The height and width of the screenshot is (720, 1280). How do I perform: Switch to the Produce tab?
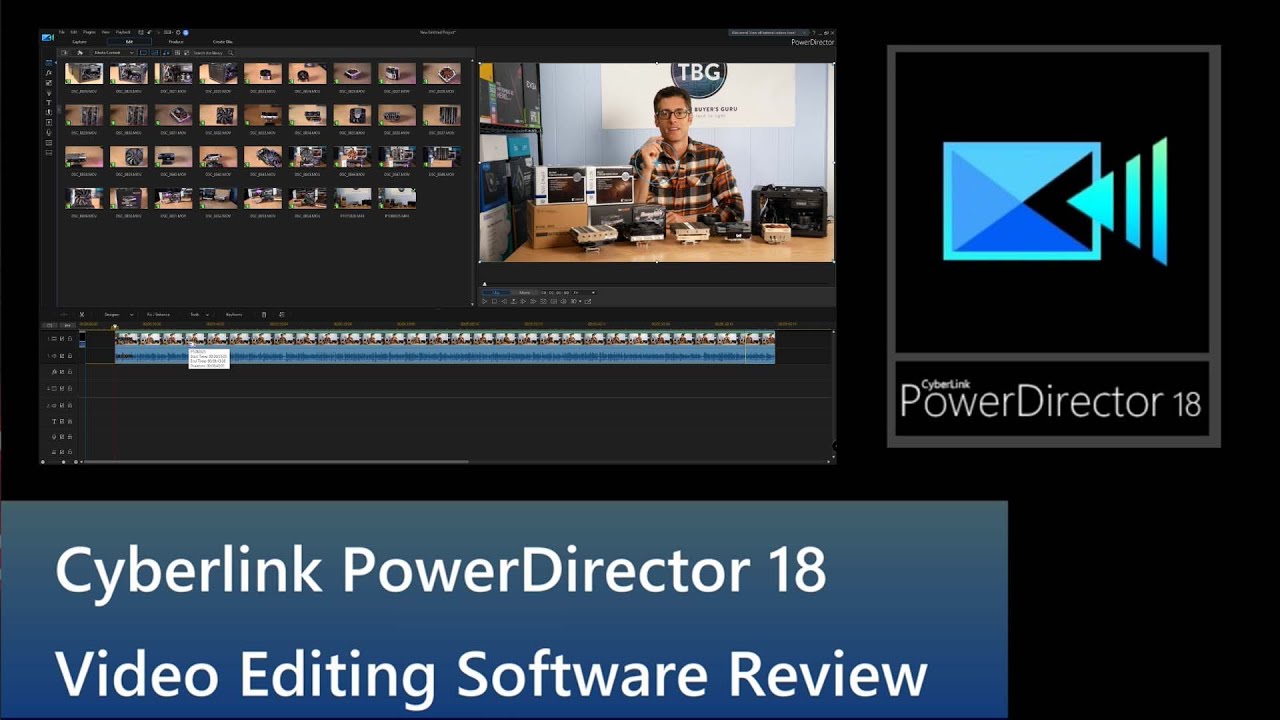(x=176, y=42)
